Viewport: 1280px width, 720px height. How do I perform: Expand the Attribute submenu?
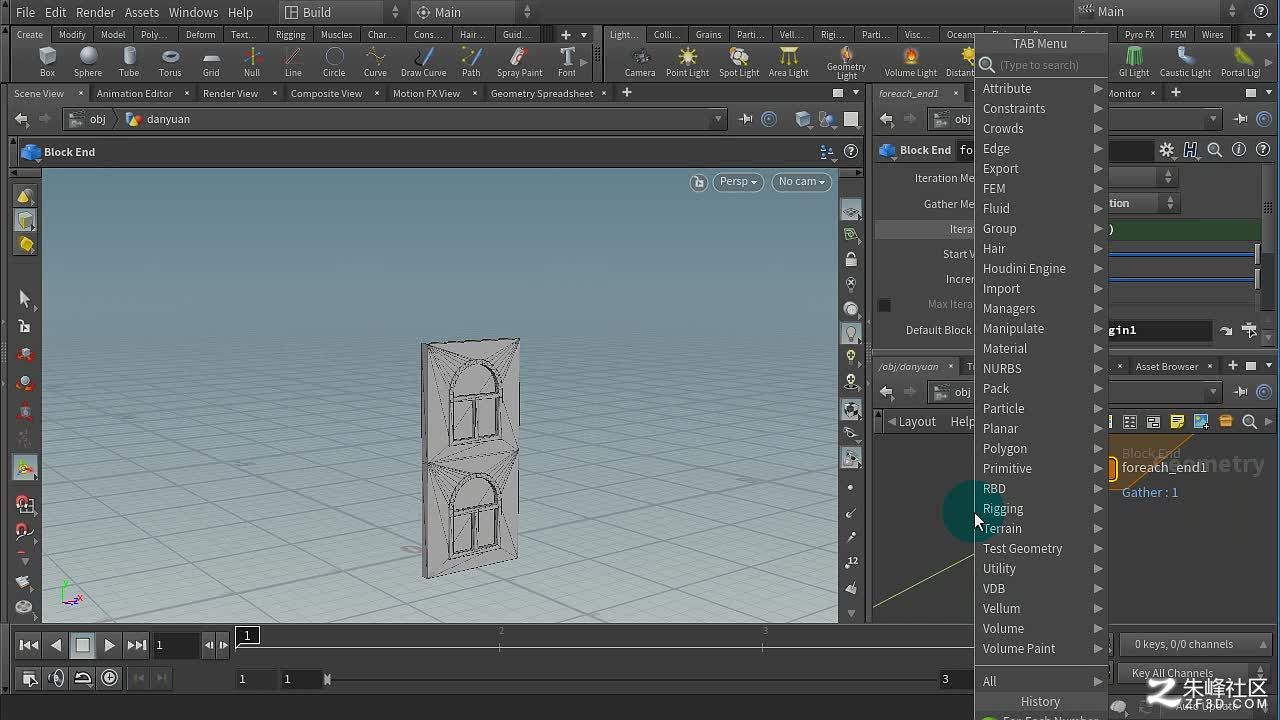point(1040,88)
